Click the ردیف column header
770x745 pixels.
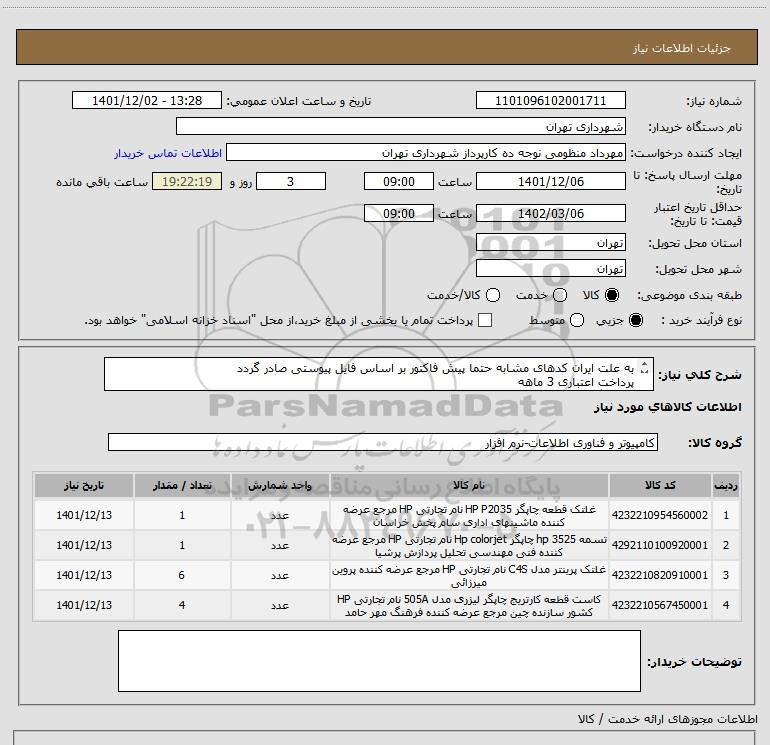tap(725, 485)
